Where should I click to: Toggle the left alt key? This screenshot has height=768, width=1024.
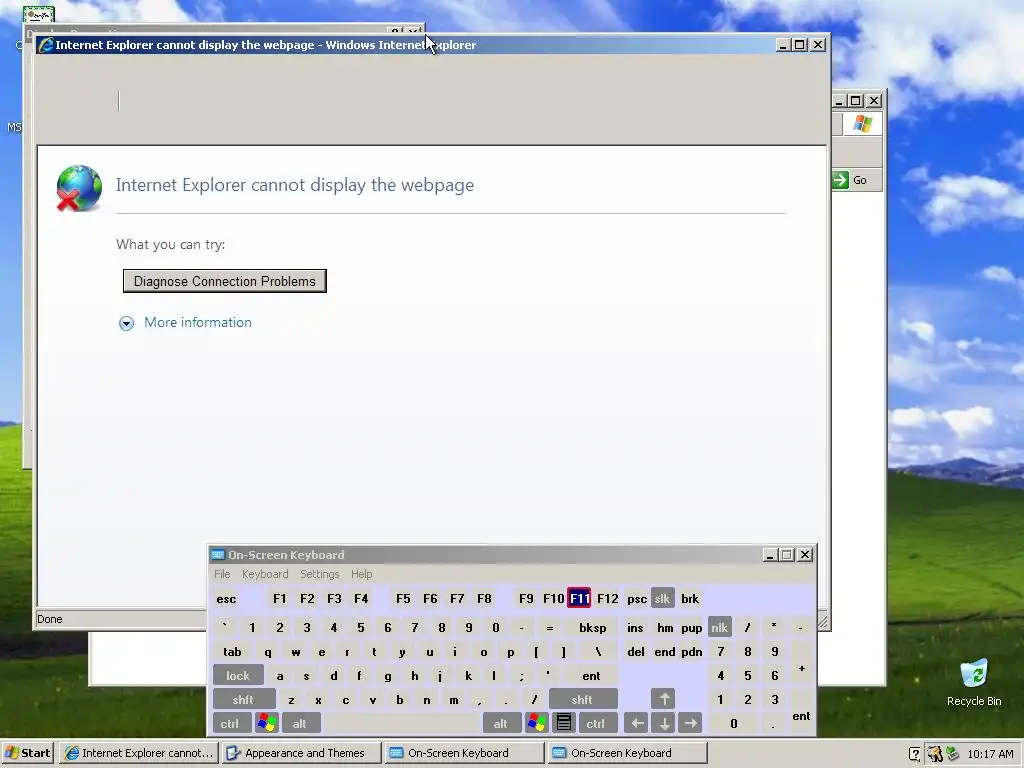coord(299,724)
